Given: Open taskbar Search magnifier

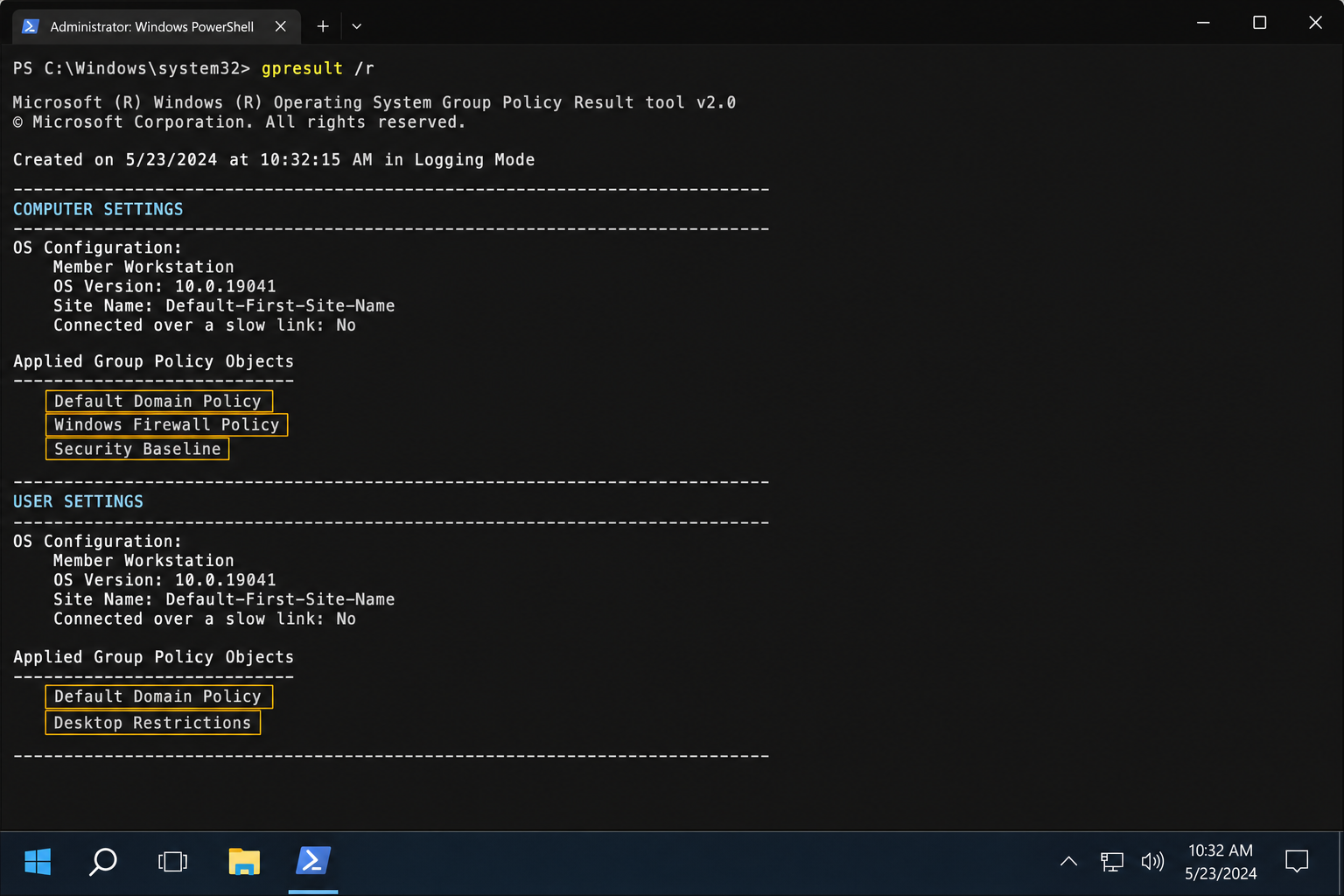Looking at the screenshot, I should (103, 862).
